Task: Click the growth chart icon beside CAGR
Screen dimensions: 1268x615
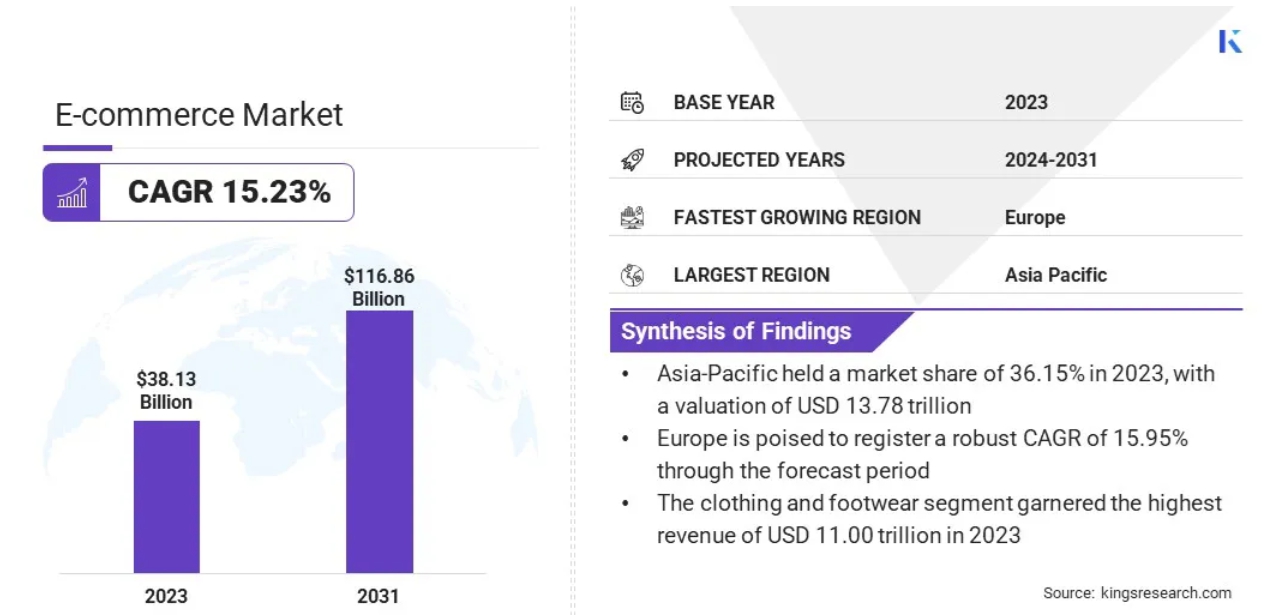Action: coord(72,192)
